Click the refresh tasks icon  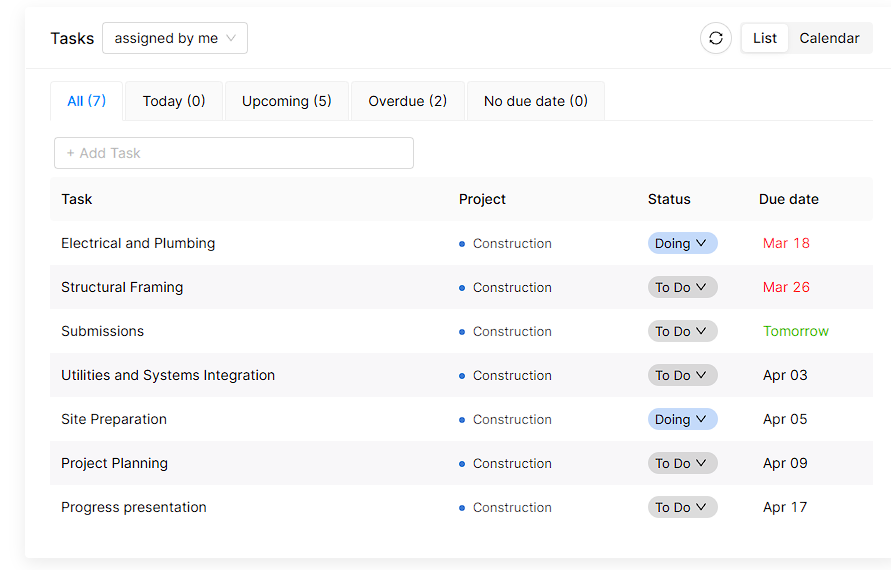[715, 38]
